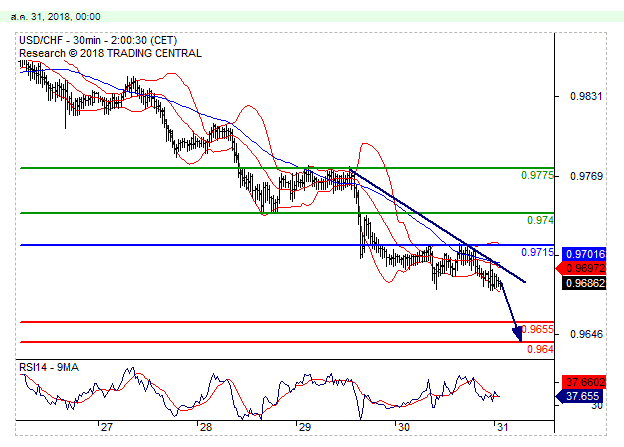The image size is (624, 447).
Task: Click the green resistance label 0.974
Action: [x=540, y=220]
